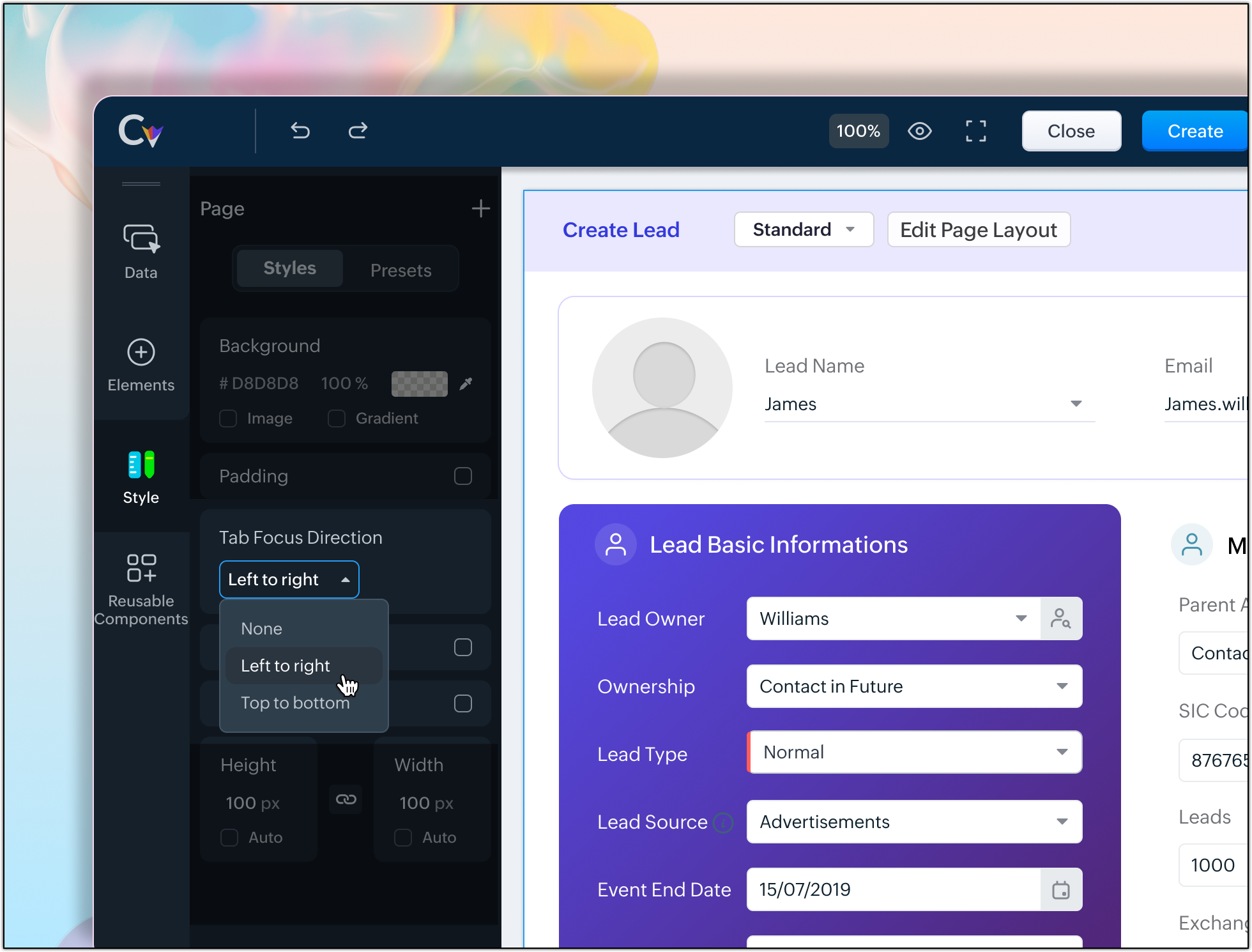Click the redo arrow icon
This screenshot has width=1252, height=952.
(358, 130)
